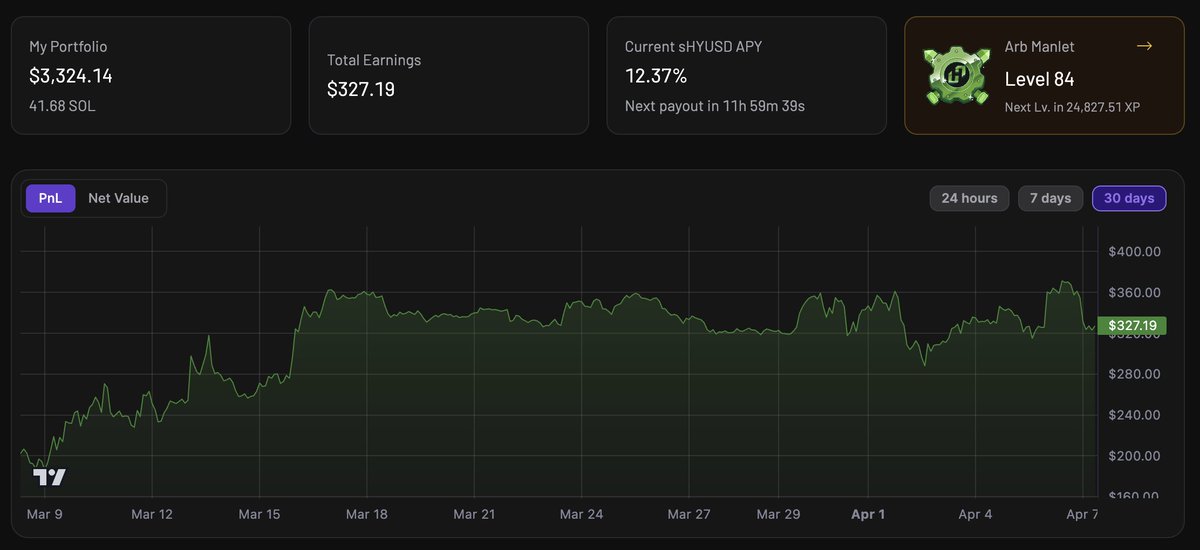This screenshot has height=550, width=1200.
Task: Switch chart to PnL view
Action: coord(50,198)
